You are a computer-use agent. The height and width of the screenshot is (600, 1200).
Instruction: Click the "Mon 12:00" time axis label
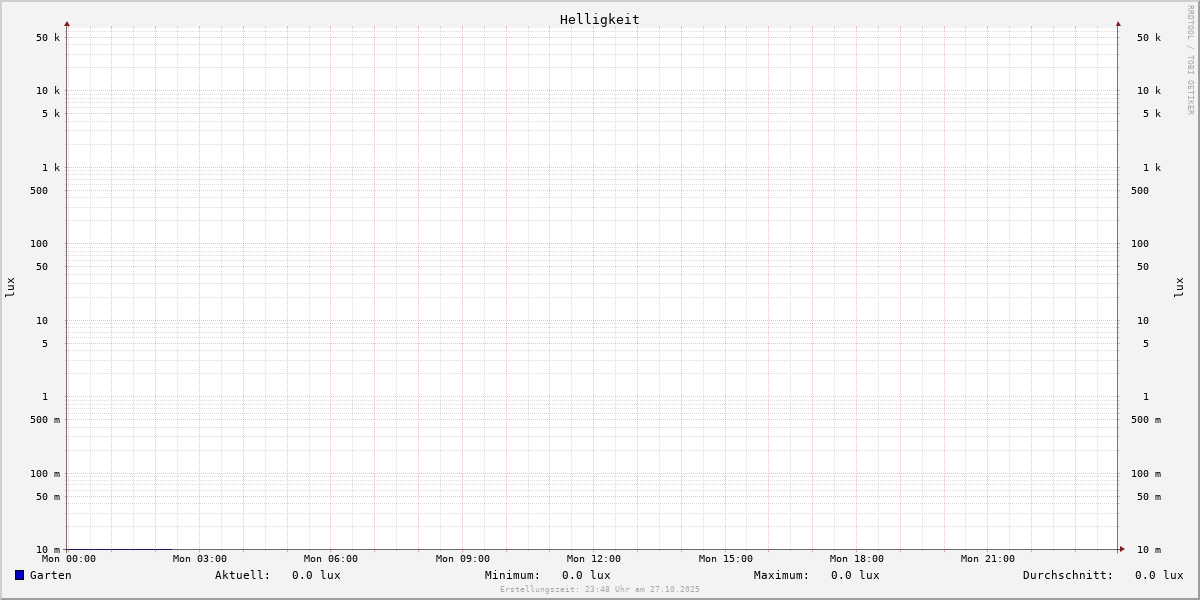point(594,559)
